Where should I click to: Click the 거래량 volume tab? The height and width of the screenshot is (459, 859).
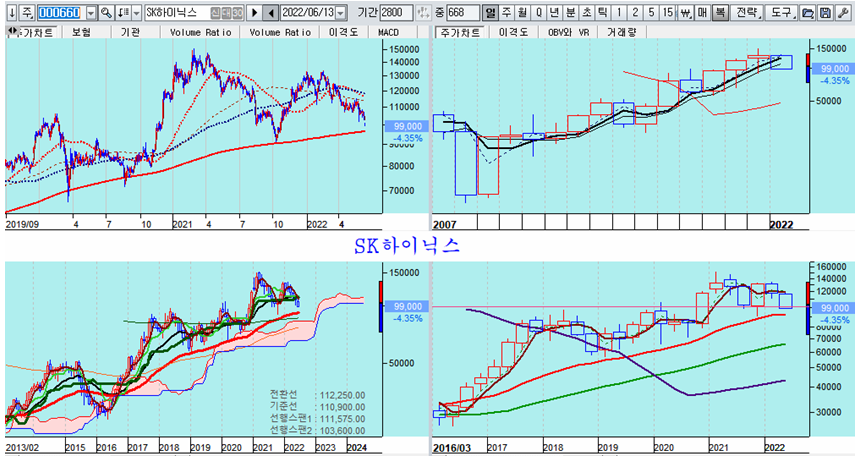624,32
